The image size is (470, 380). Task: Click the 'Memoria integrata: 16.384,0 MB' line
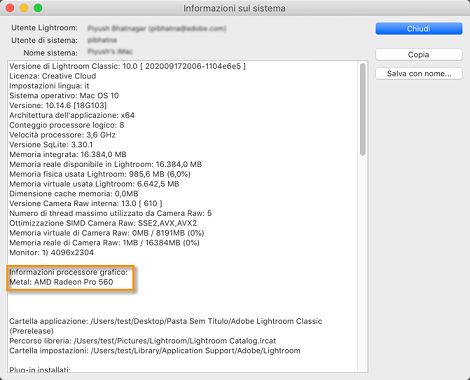(68, 154)
